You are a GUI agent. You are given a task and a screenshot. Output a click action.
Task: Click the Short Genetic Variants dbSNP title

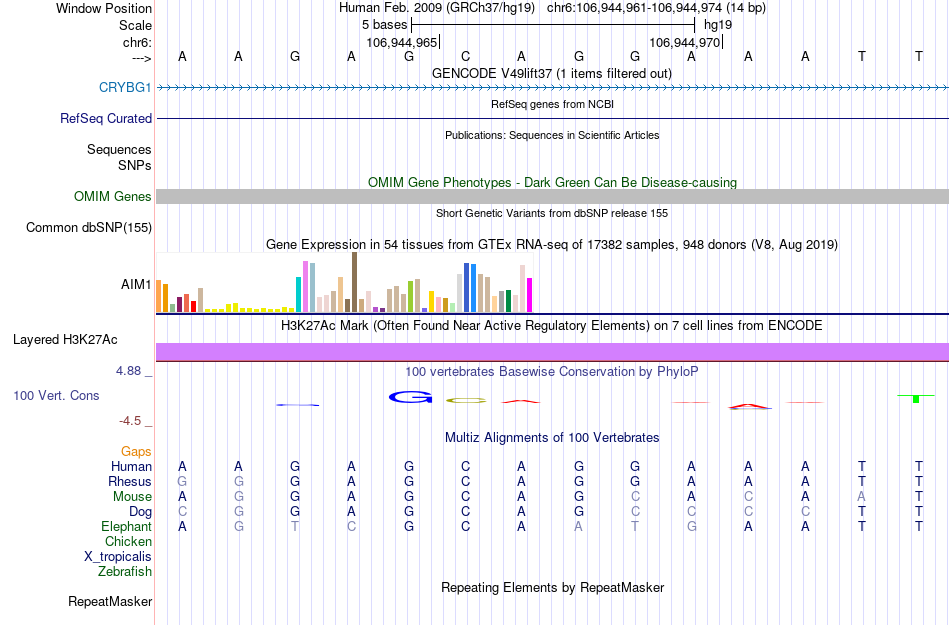point(552,213)
